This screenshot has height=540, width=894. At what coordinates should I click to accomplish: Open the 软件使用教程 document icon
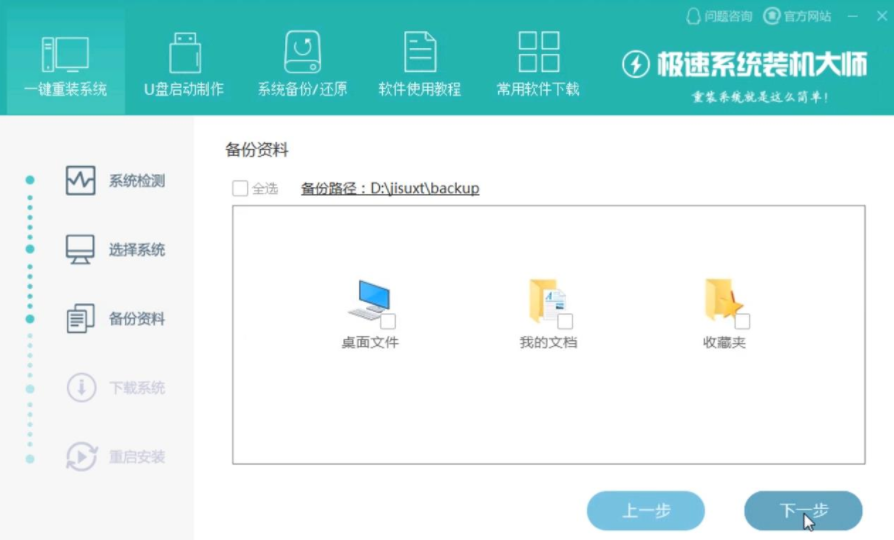(x=419, y=52)
